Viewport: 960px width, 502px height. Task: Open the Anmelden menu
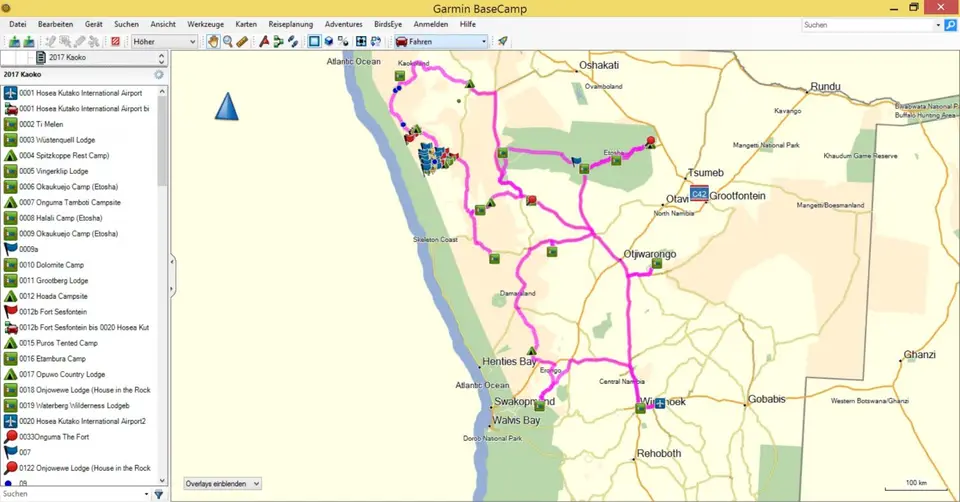[431, 24]
